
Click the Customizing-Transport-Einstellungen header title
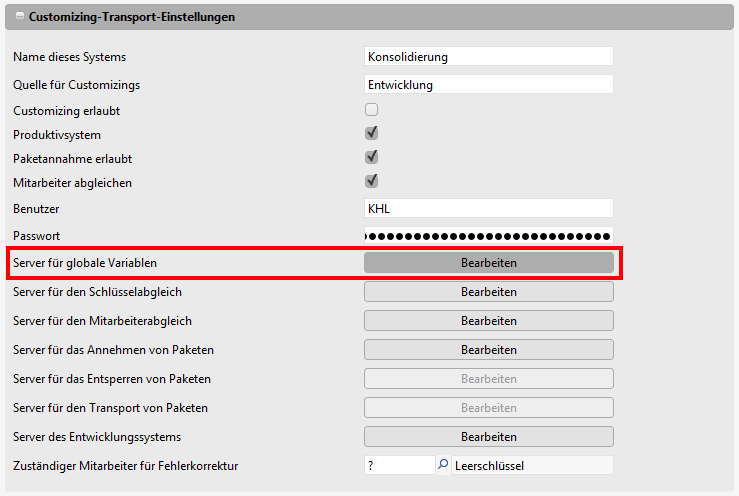point(132,18)
